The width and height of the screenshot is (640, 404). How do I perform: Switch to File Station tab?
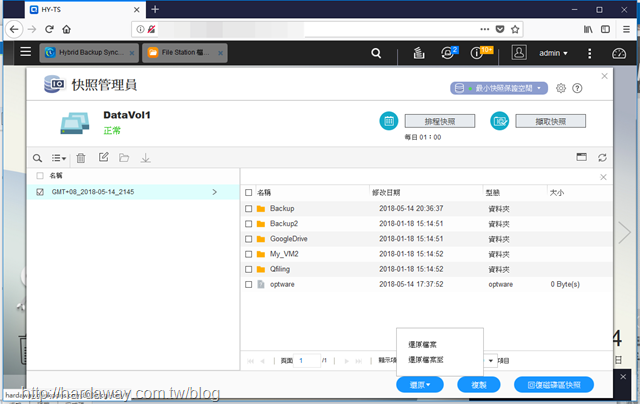(x=184, y=53)
